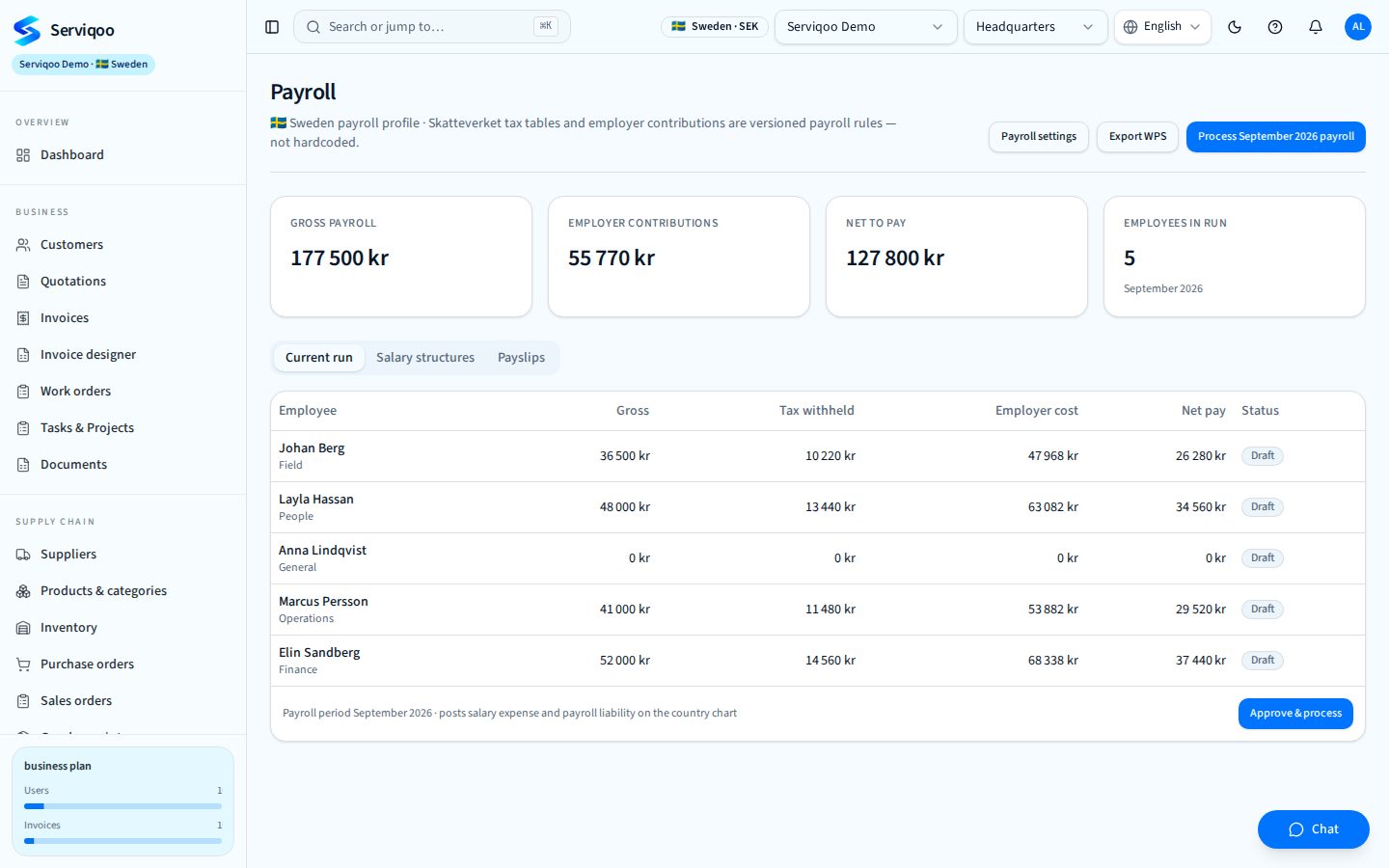This screenshot has width=1389, height=868.
Task: Open the help question mark icon
Action: pos(1275,27)
